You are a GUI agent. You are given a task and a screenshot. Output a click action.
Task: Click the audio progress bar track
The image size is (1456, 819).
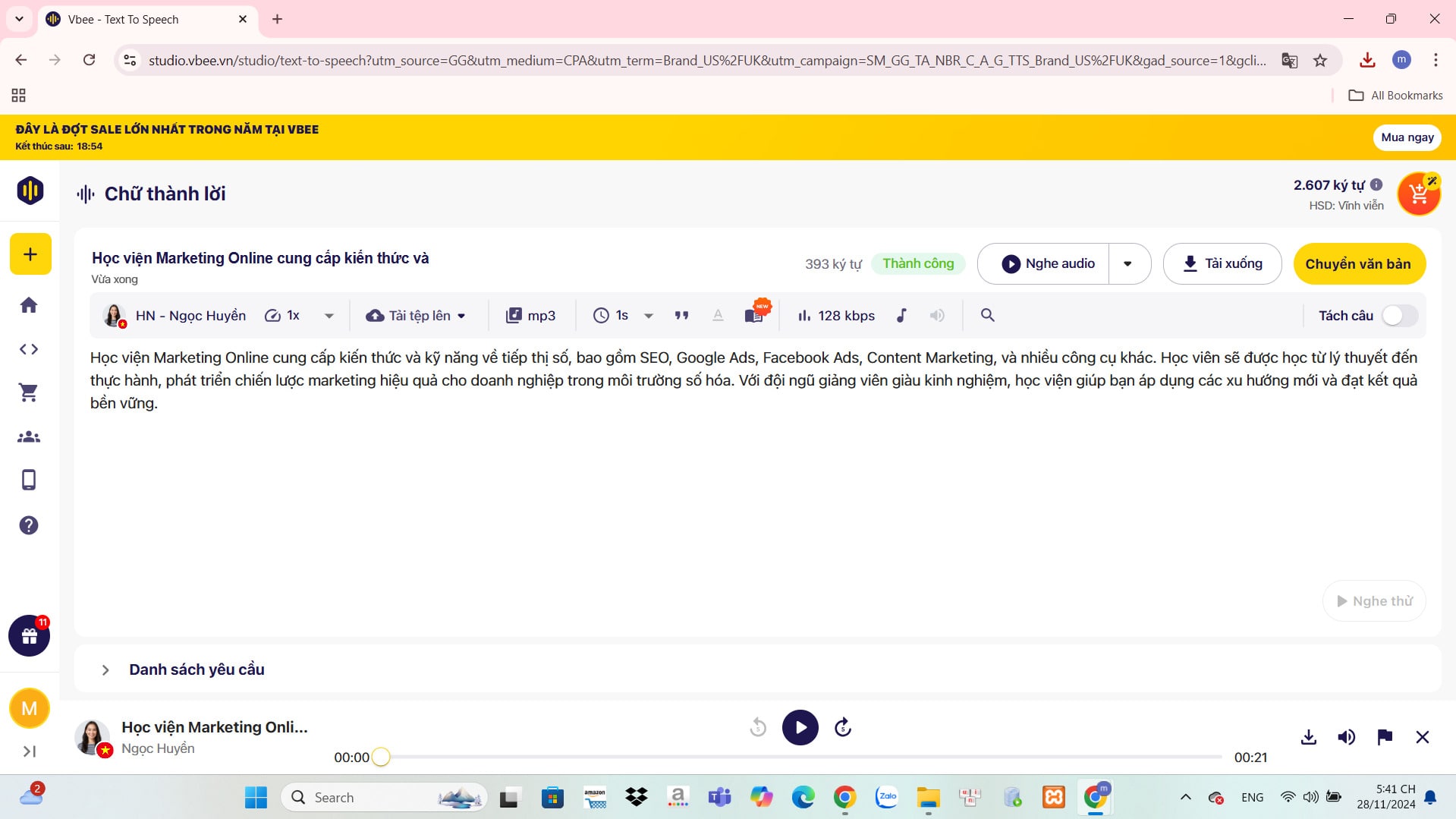pos(801,757)
